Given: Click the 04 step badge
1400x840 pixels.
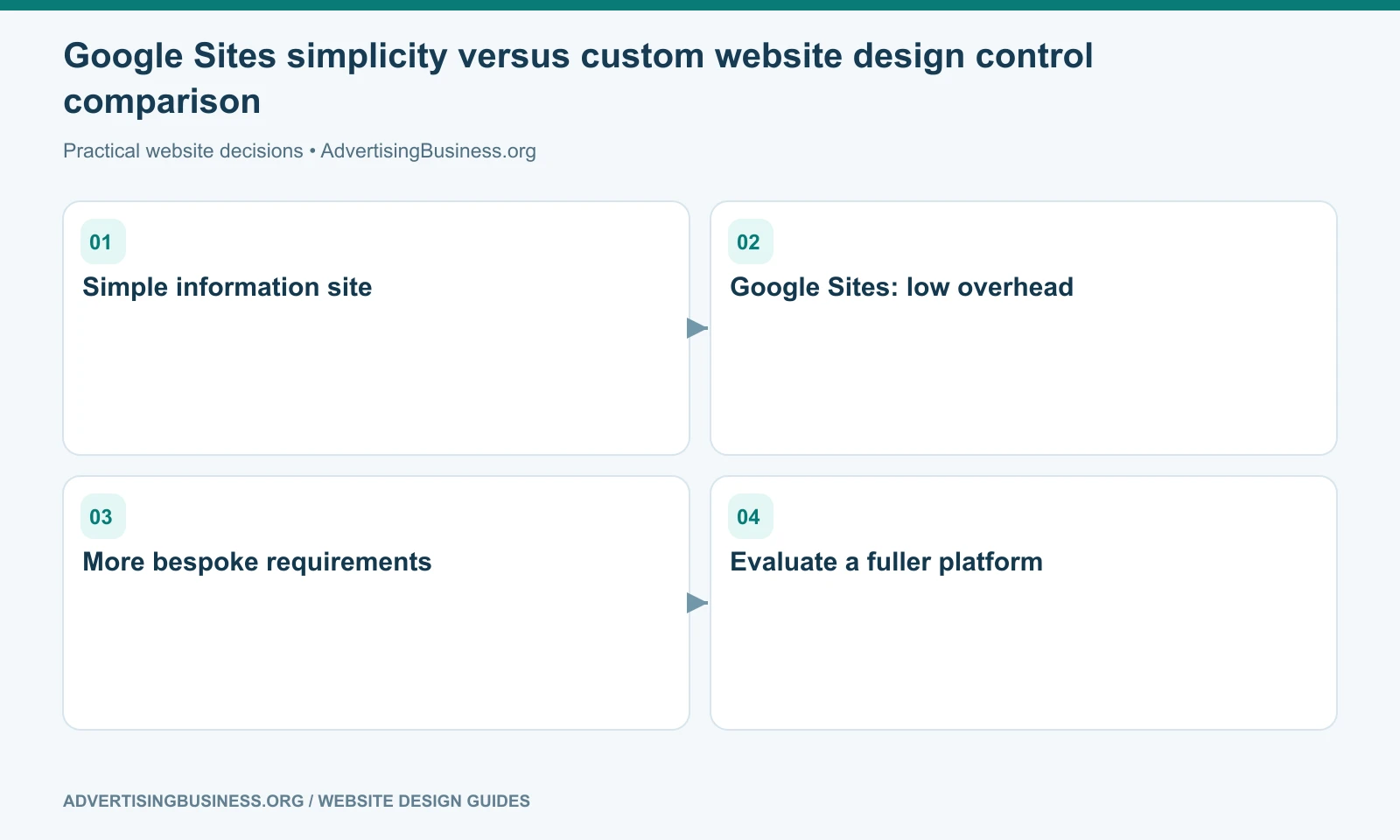Looking at the screenshot, I should pos(751,516).
